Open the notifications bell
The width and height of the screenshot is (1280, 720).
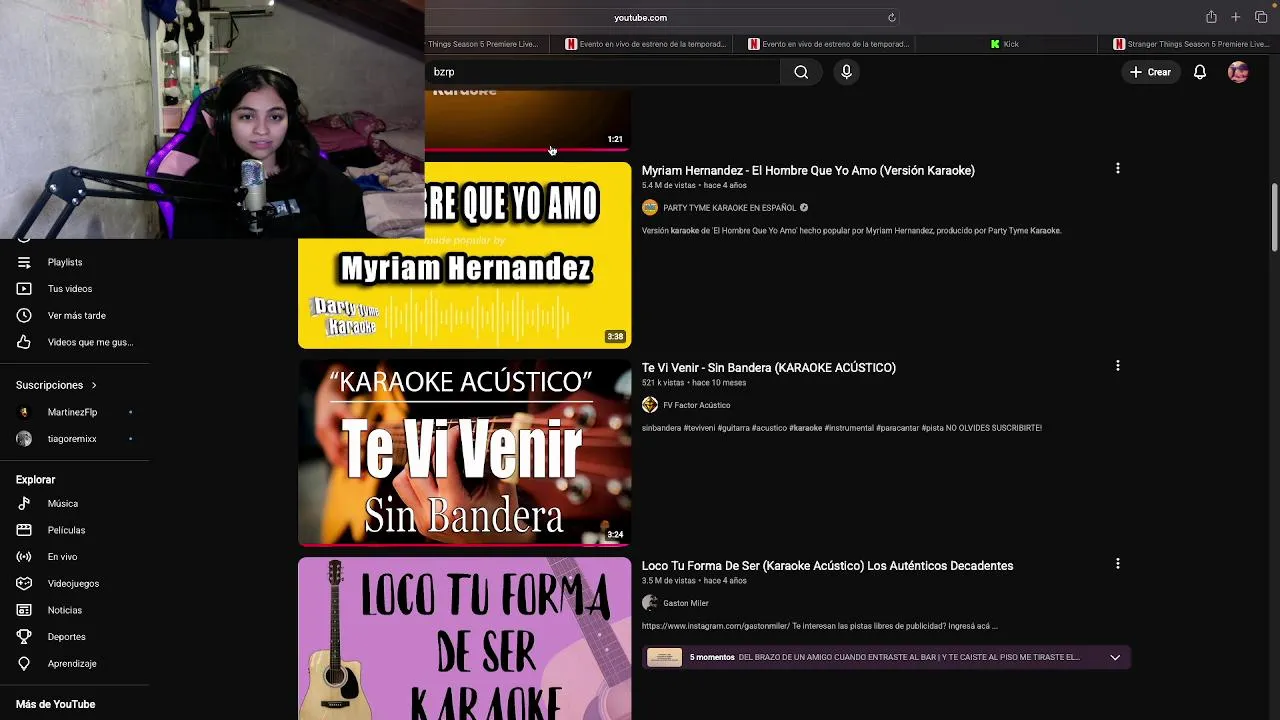pyautogui.click(x=1199, y=72)
